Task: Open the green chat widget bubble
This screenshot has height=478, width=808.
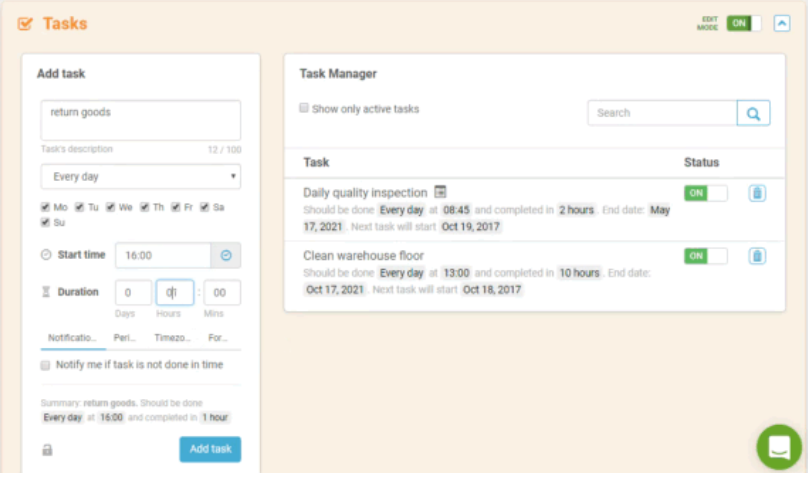Action: pos(779,447)
